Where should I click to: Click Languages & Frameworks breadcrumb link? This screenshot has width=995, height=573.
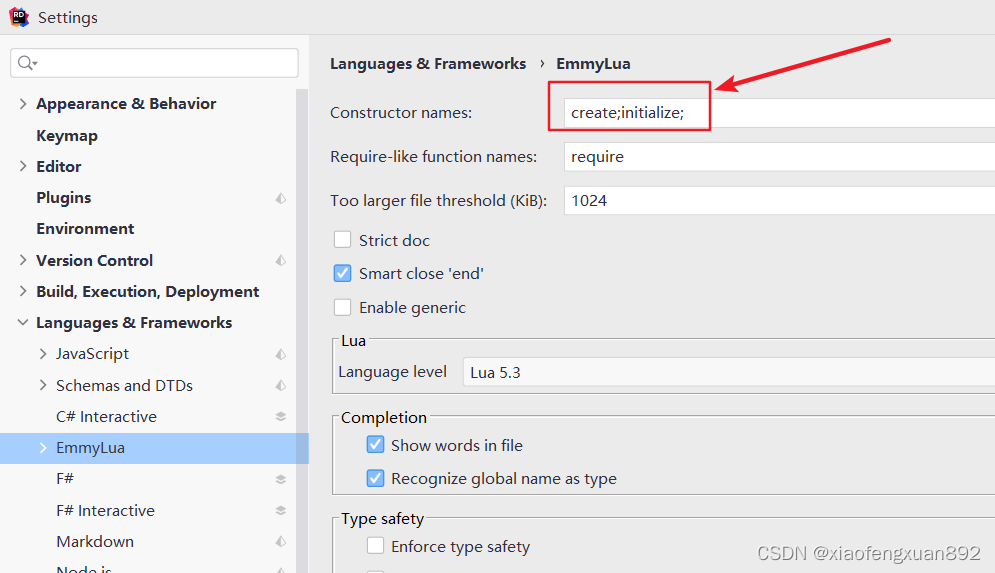[x=428, y=63]
